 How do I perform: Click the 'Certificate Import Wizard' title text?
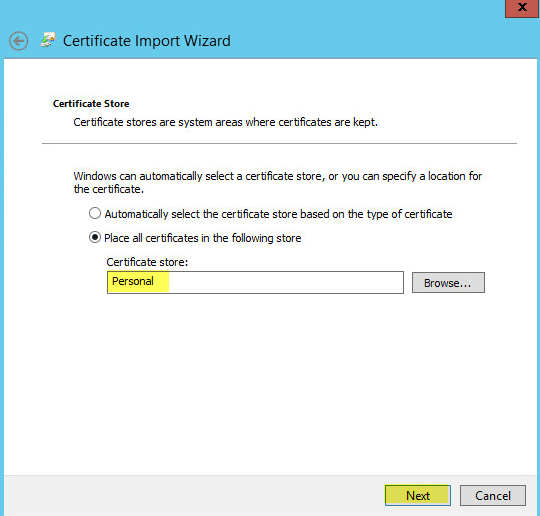[147, 41]
